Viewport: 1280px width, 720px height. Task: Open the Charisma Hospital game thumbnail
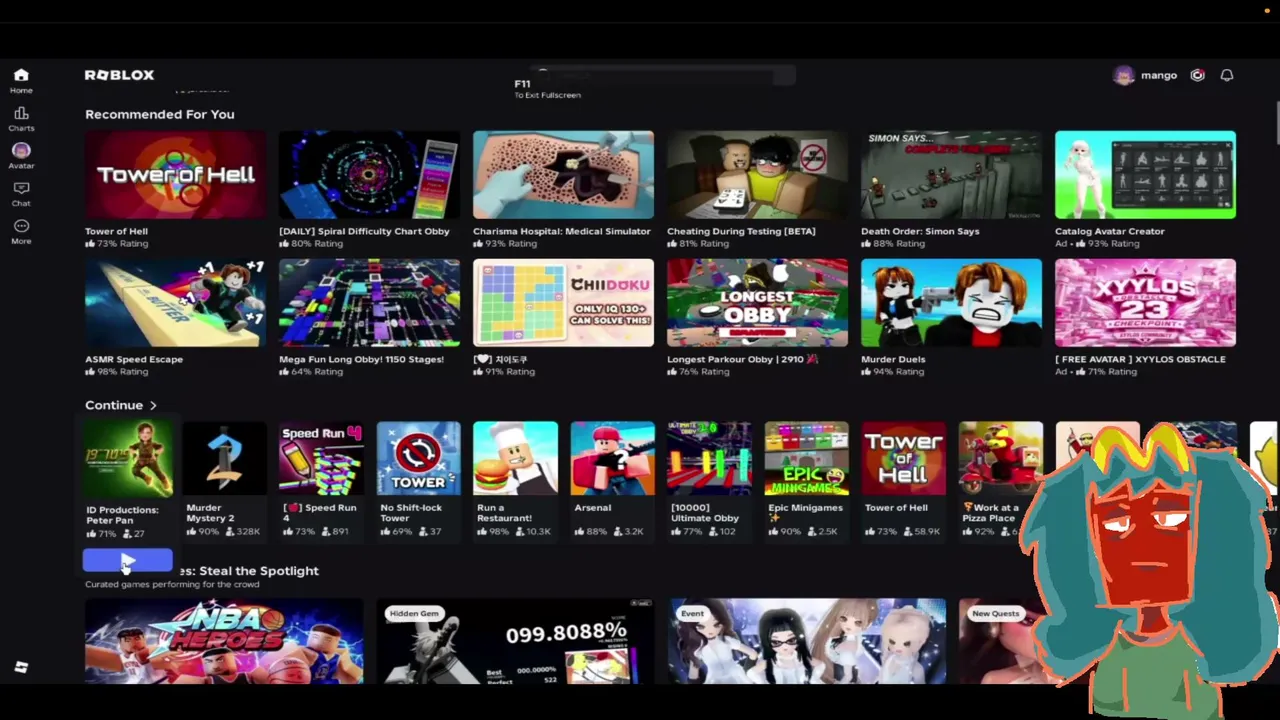pyautogui.click(x=563, y=175)
